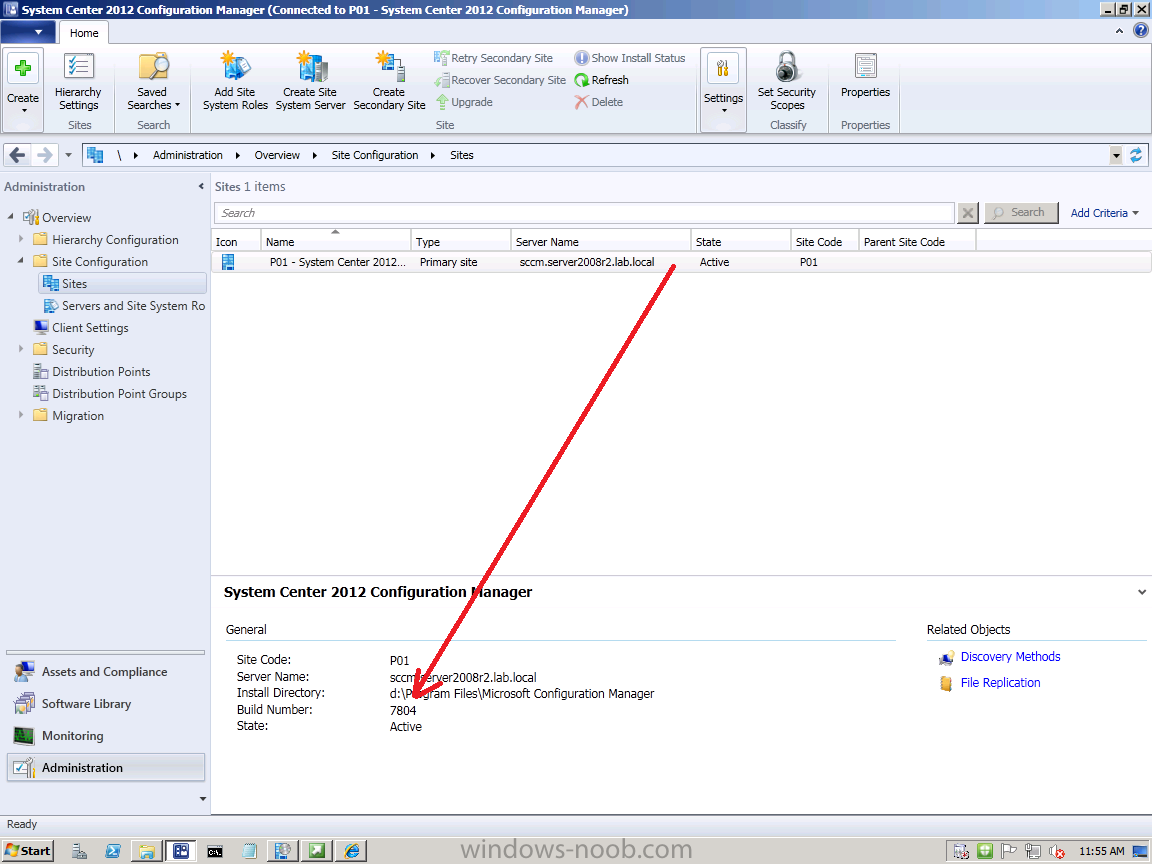The width and height of the screenshot is (1152, 864).
Task: Open the application menu dropdown button
Action: click(28, 32)
